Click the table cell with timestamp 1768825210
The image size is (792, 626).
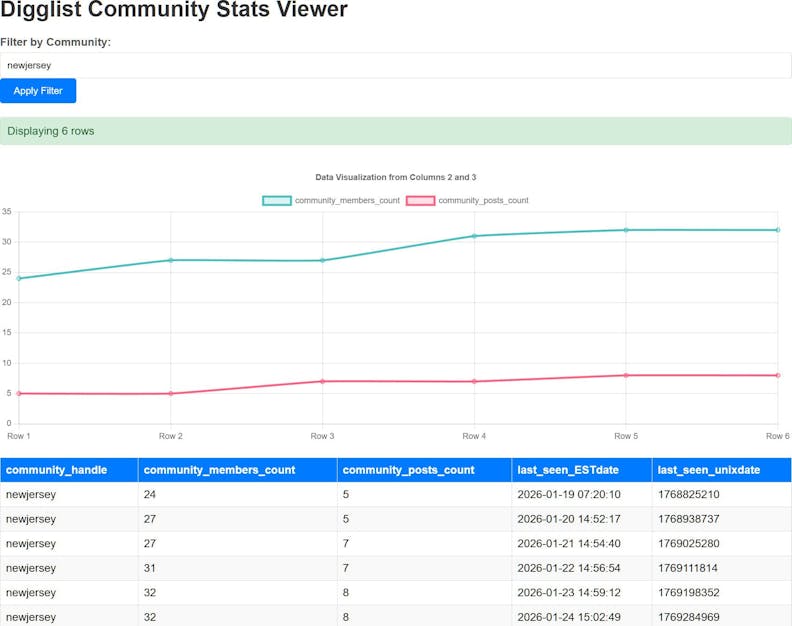coord(689,495)
